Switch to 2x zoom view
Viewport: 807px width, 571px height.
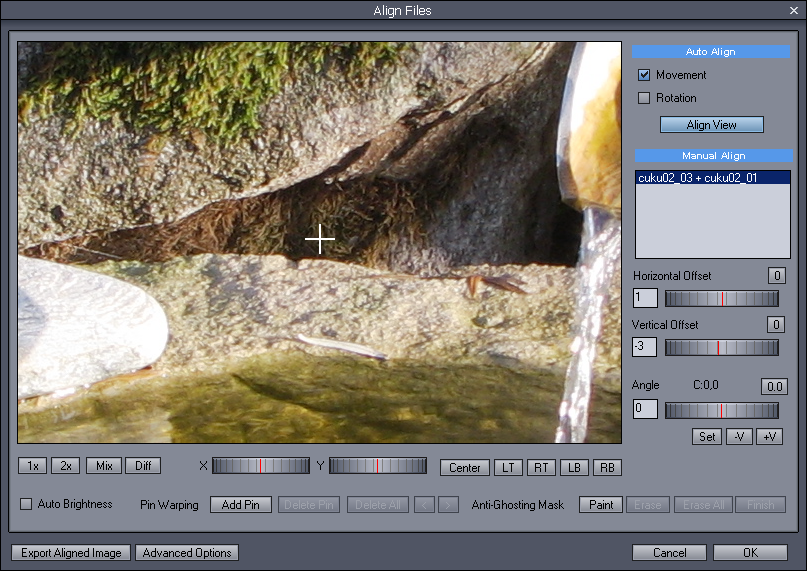point(65,466)
